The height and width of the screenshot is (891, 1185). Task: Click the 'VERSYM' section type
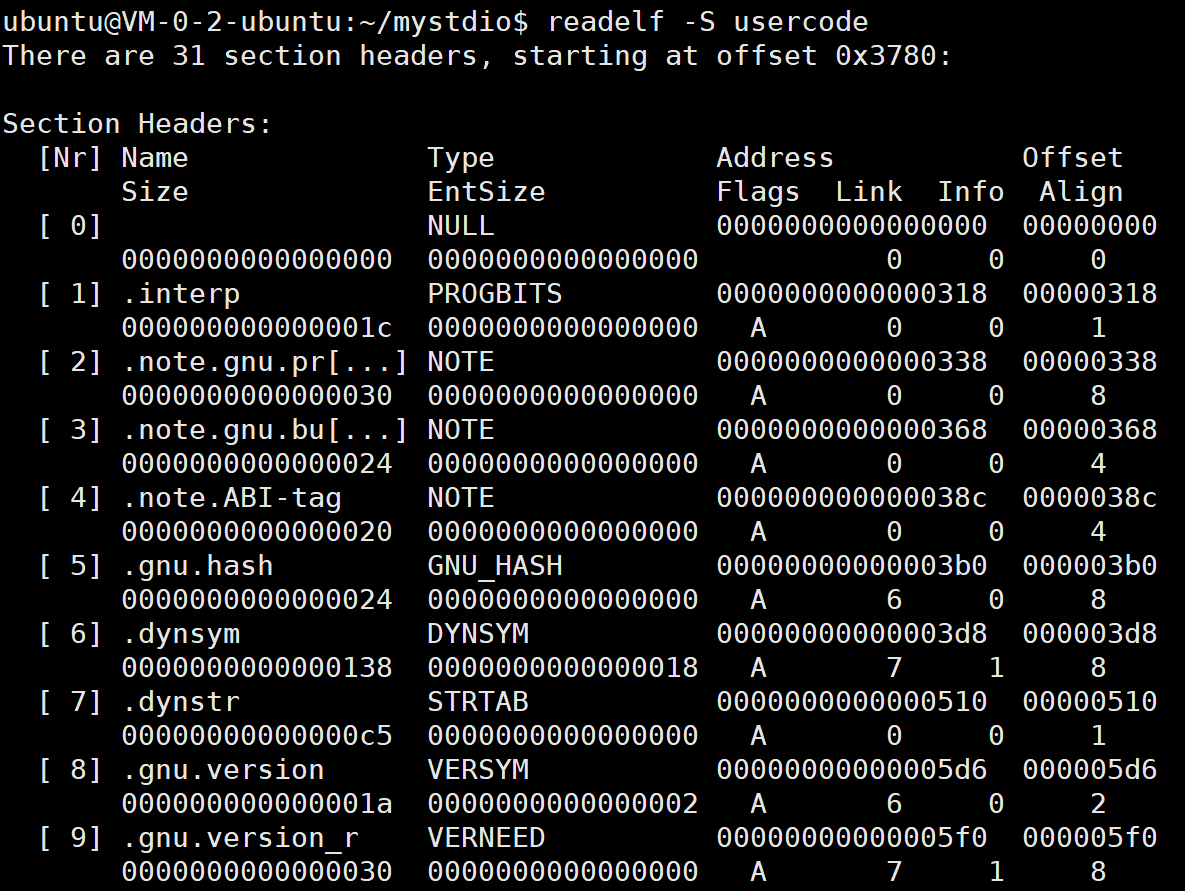tap(478, 769)
